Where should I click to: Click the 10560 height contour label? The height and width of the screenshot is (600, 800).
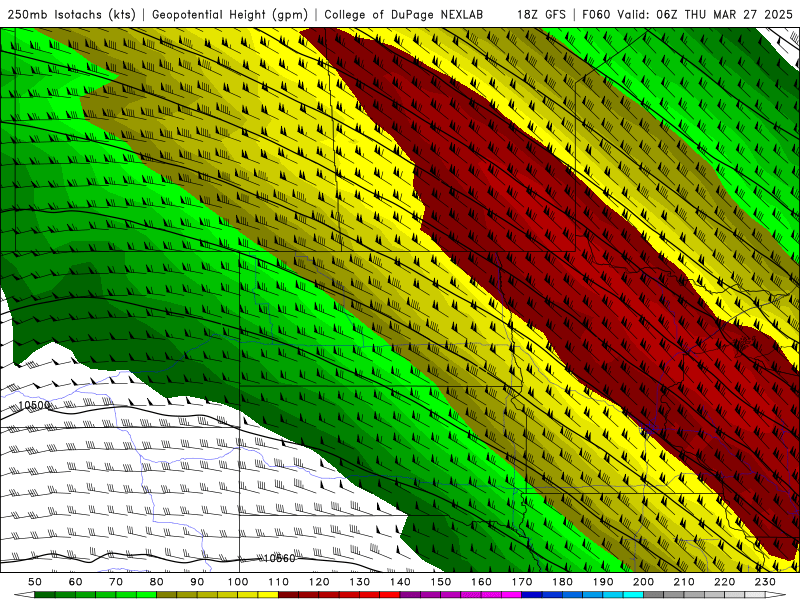coord(279,558)
